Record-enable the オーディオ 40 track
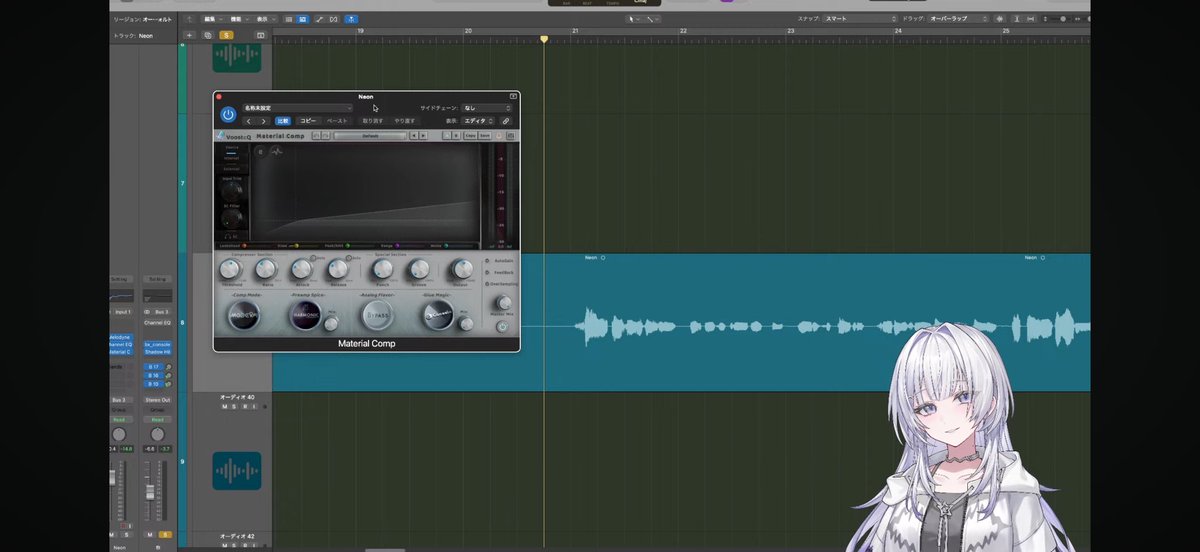Screen dimensions: 1200x552 [x=245, y=407]
